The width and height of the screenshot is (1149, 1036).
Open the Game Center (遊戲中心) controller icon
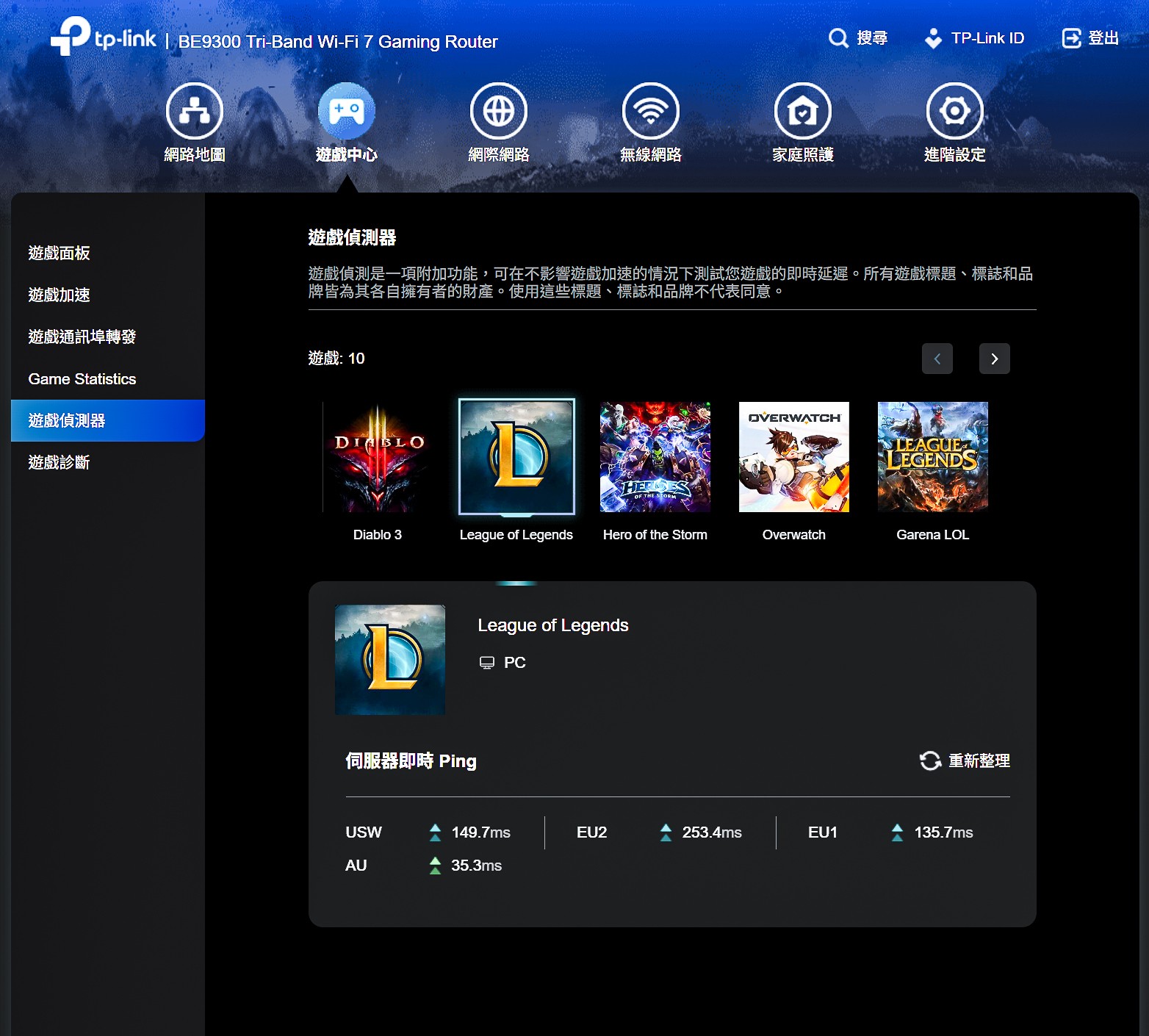pyautogui.click(x=347, y=111)
